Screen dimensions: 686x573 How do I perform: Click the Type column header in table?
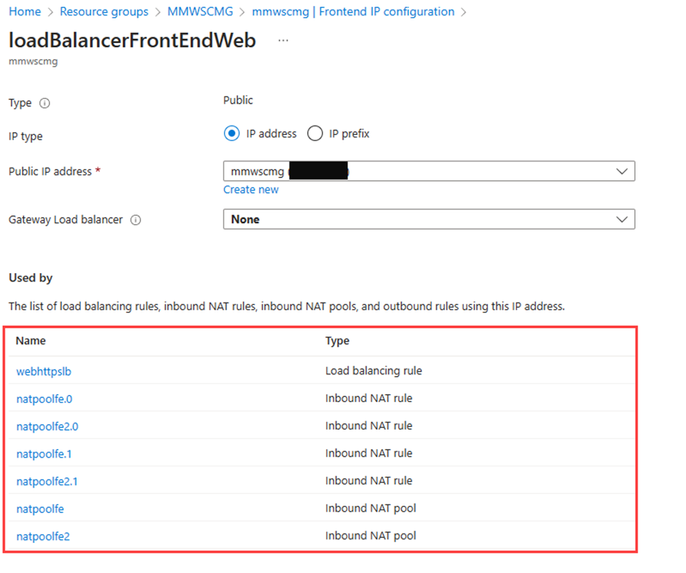coord(337,341)
